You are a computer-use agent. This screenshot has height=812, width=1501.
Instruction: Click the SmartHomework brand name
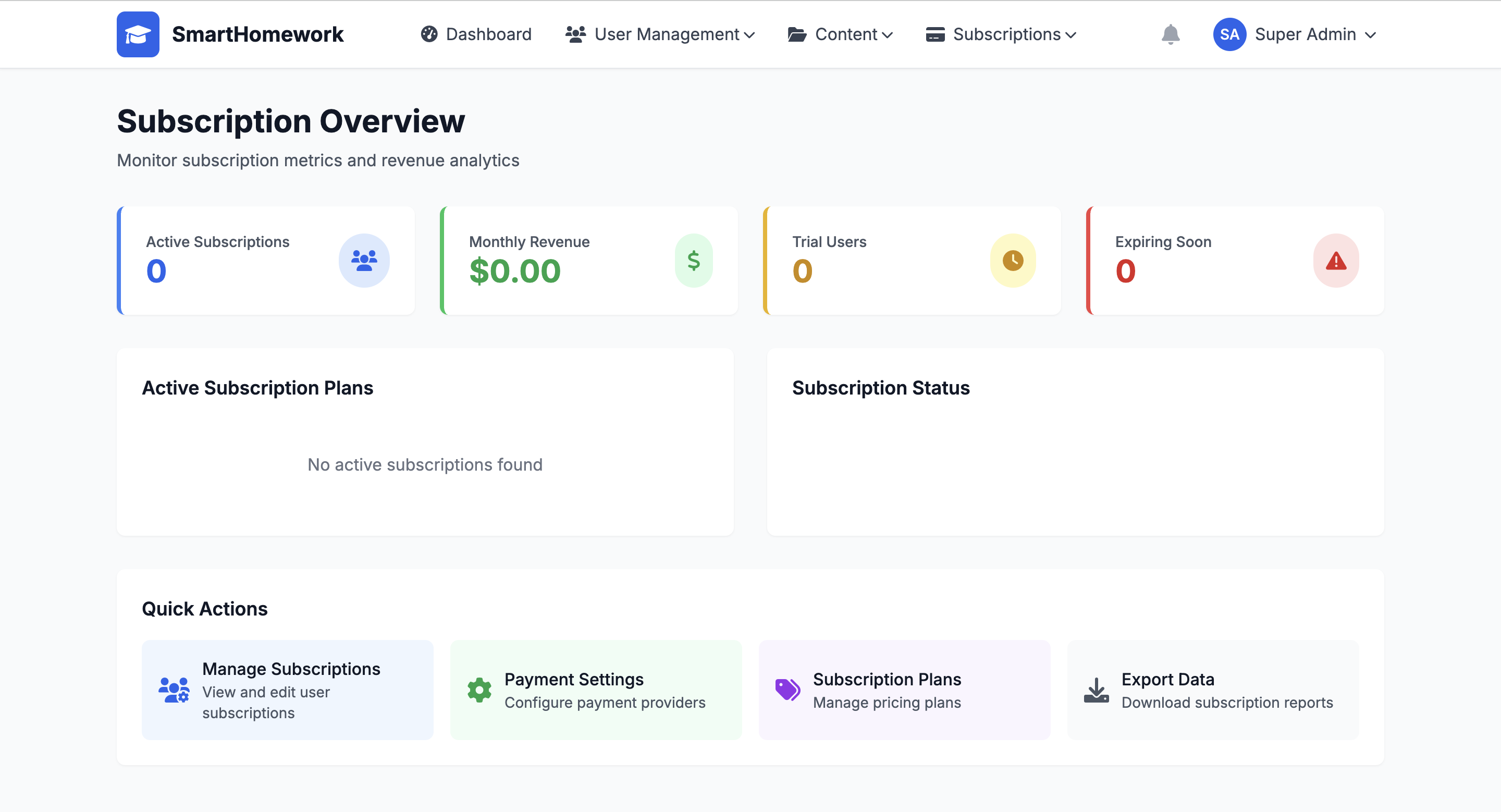pyautogui.click(x=257, y=34)
